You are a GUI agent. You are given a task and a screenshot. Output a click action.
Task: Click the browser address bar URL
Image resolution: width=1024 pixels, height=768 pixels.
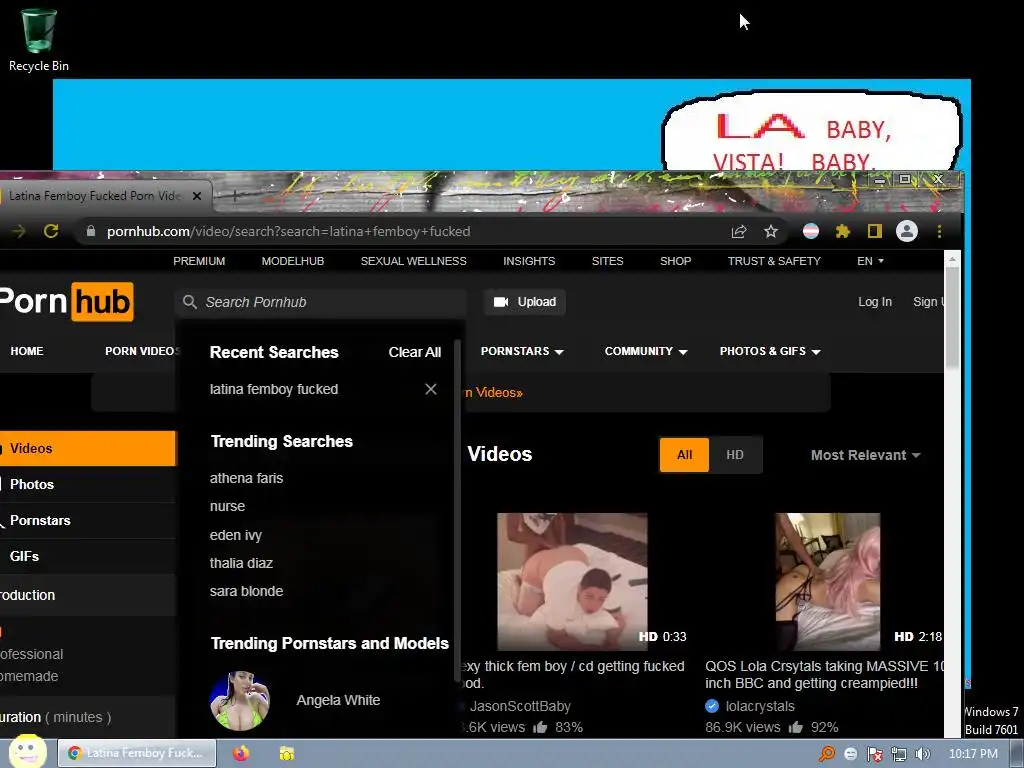[x=289, y=231]
